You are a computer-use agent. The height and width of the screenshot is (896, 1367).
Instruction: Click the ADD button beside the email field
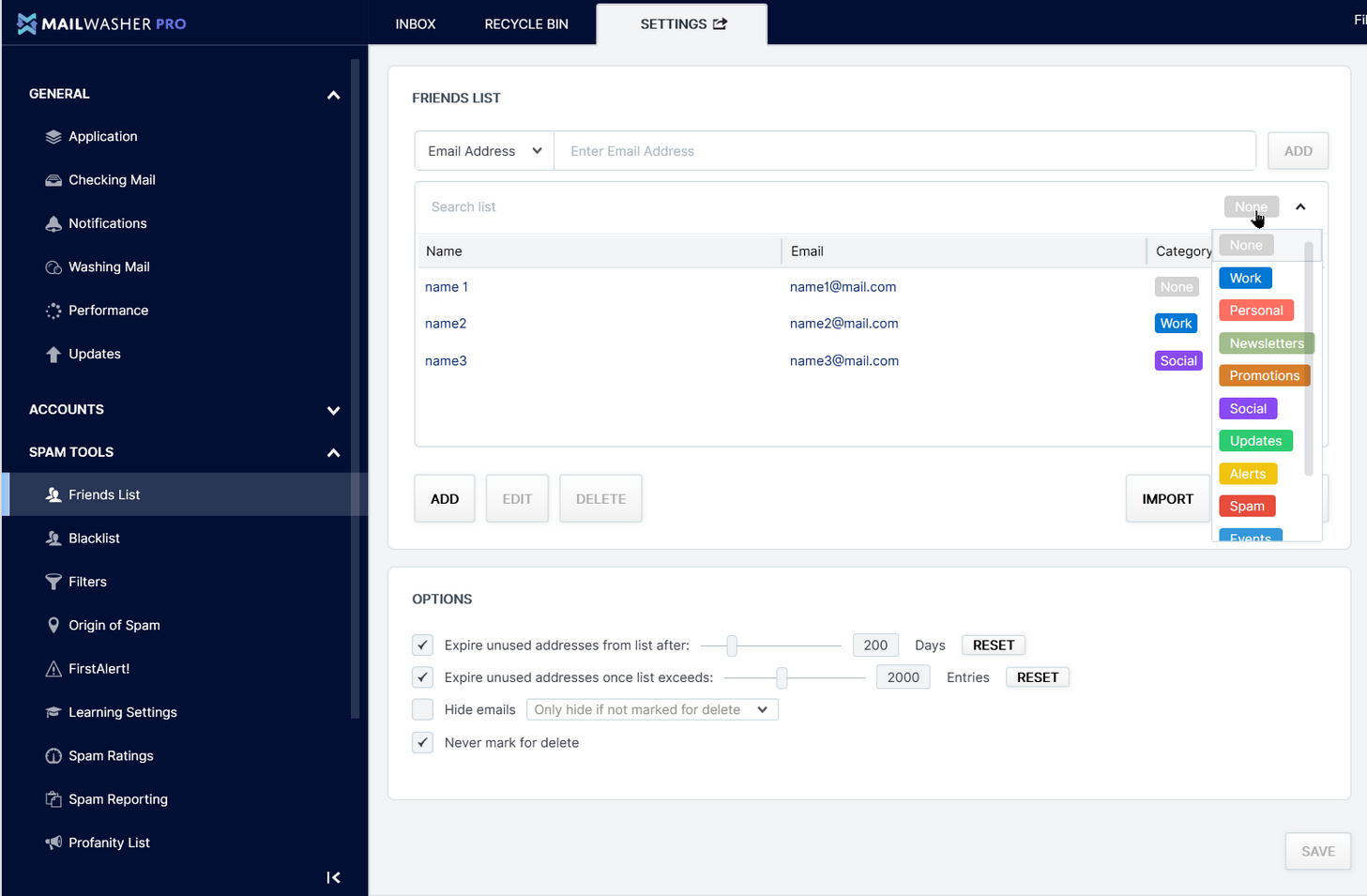(x=1298, y=151)
